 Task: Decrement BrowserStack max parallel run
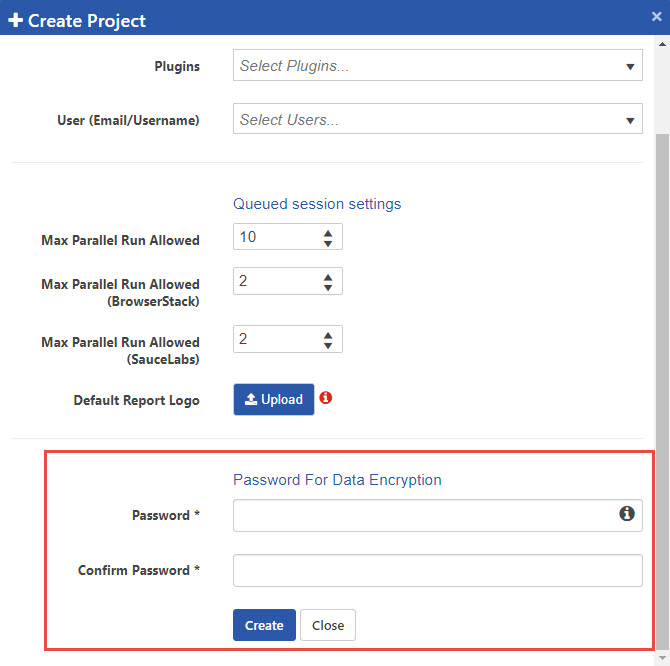click(x=327, y=288)
